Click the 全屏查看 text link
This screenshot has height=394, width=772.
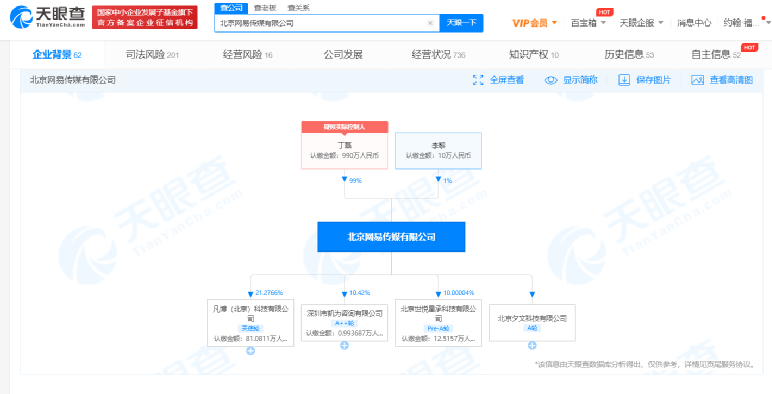tap(507, 80)
